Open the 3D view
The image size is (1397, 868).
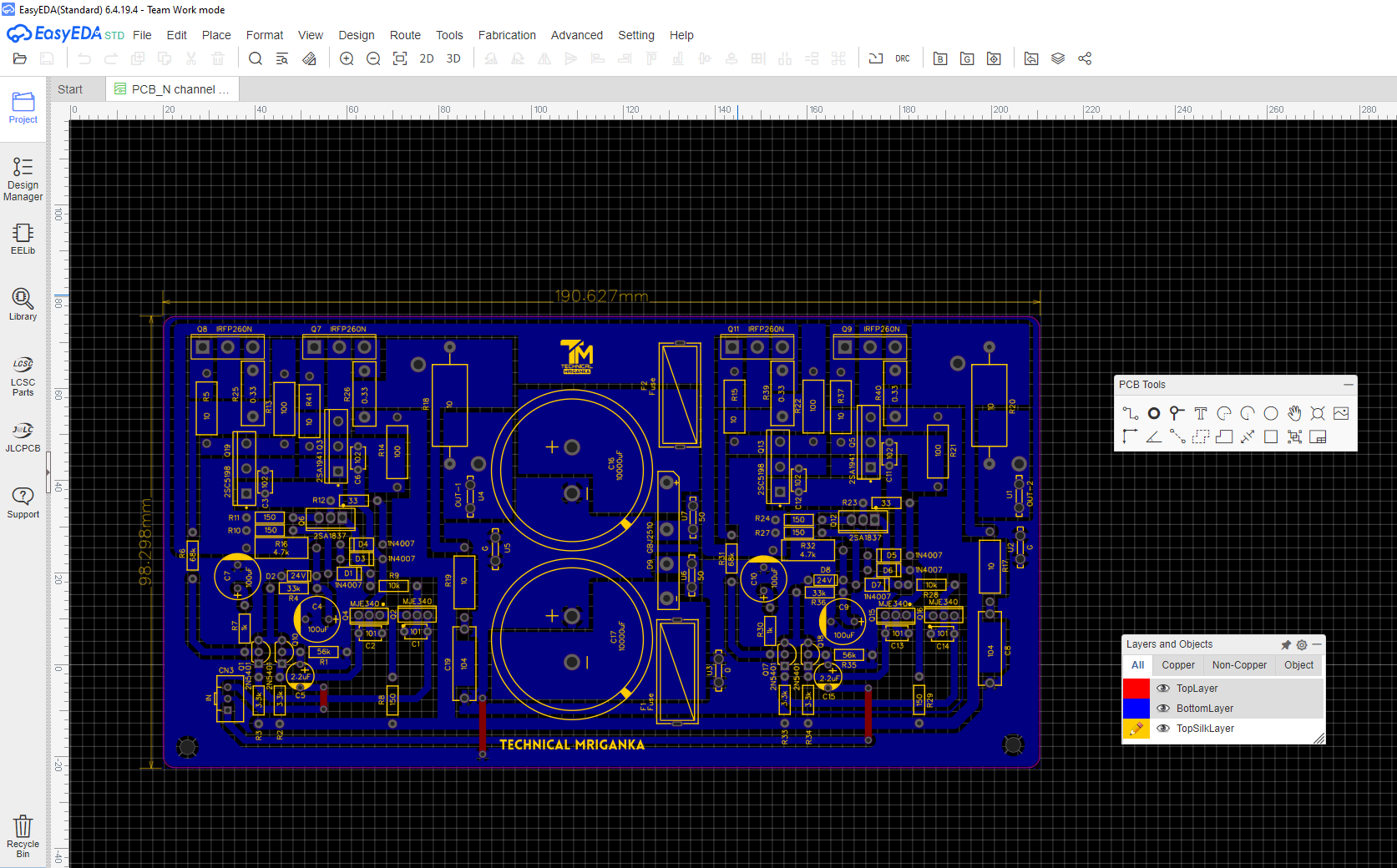coord(453,58)
